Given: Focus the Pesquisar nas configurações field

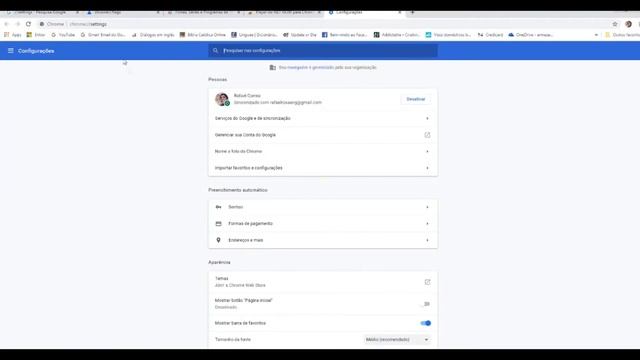Looking at the screenshot, I should pos(323,51).
